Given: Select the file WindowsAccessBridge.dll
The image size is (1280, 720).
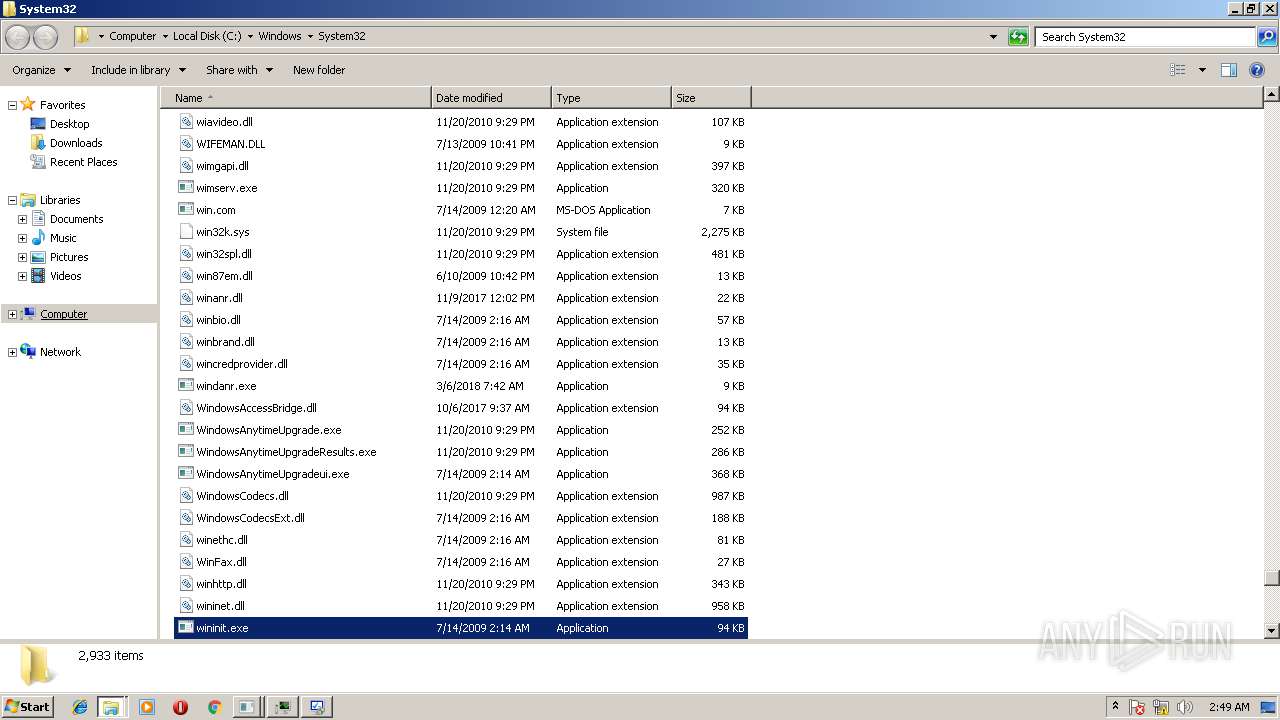Looking at the screenshot, I should click(461, 408).
